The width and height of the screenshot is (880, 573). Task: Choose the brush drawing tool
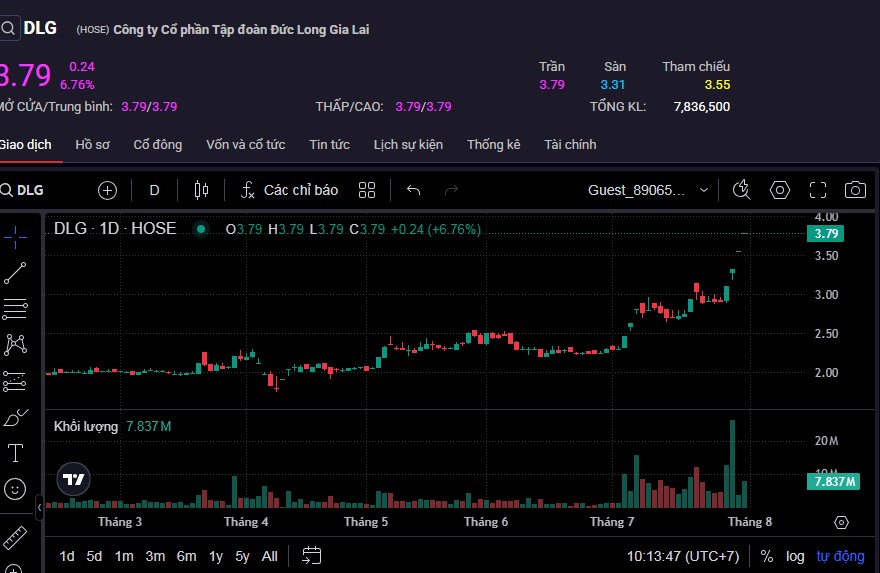15,417
